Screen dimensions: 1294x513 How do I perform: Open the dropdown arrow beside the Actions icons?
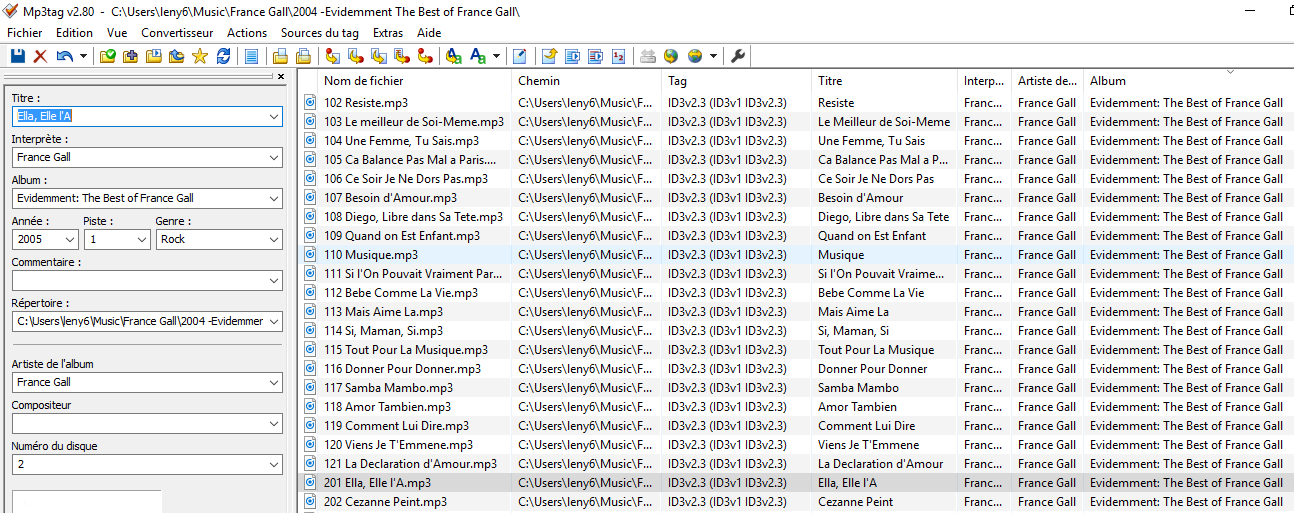(x=497, y=56)
